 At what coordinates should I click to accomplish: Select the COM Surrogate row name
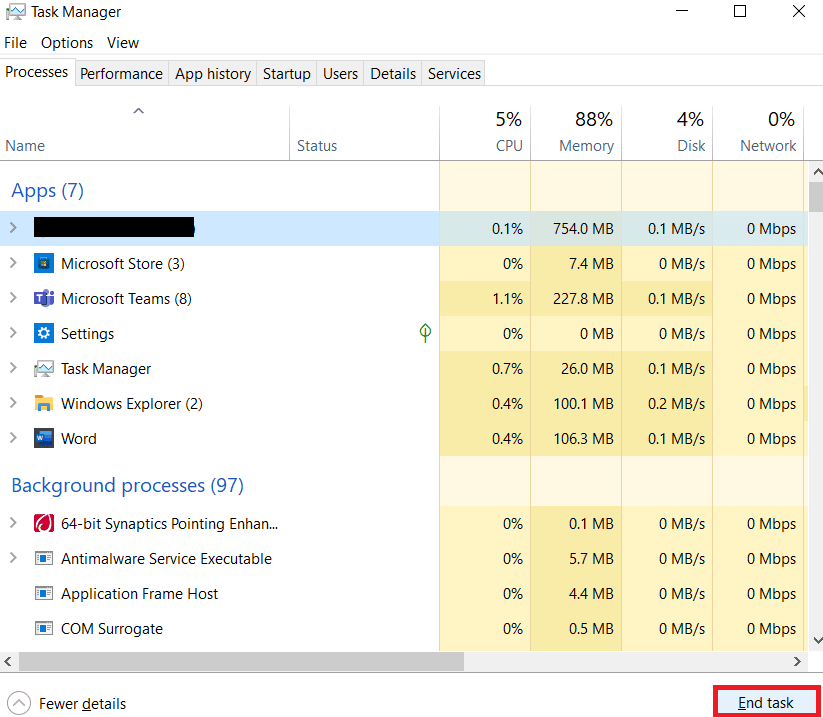click(112, 629)
